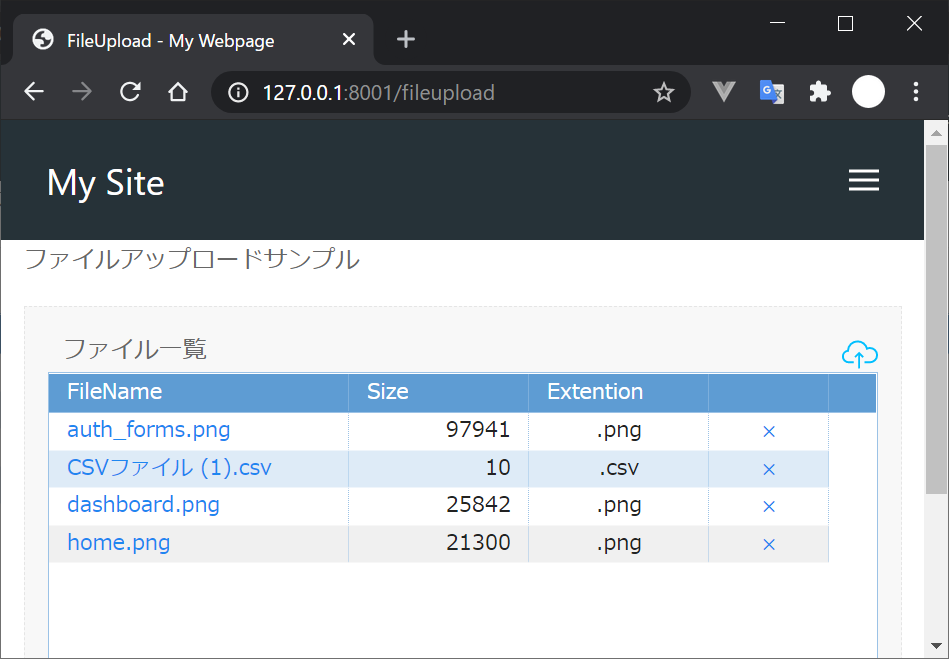Click the cloud upload icon
This screenshot has height=659, width=949.
point(859,354)
